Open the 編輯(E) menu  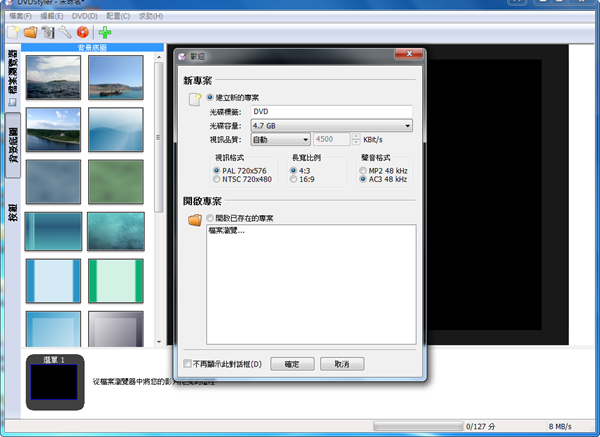(x=52, y=16)
